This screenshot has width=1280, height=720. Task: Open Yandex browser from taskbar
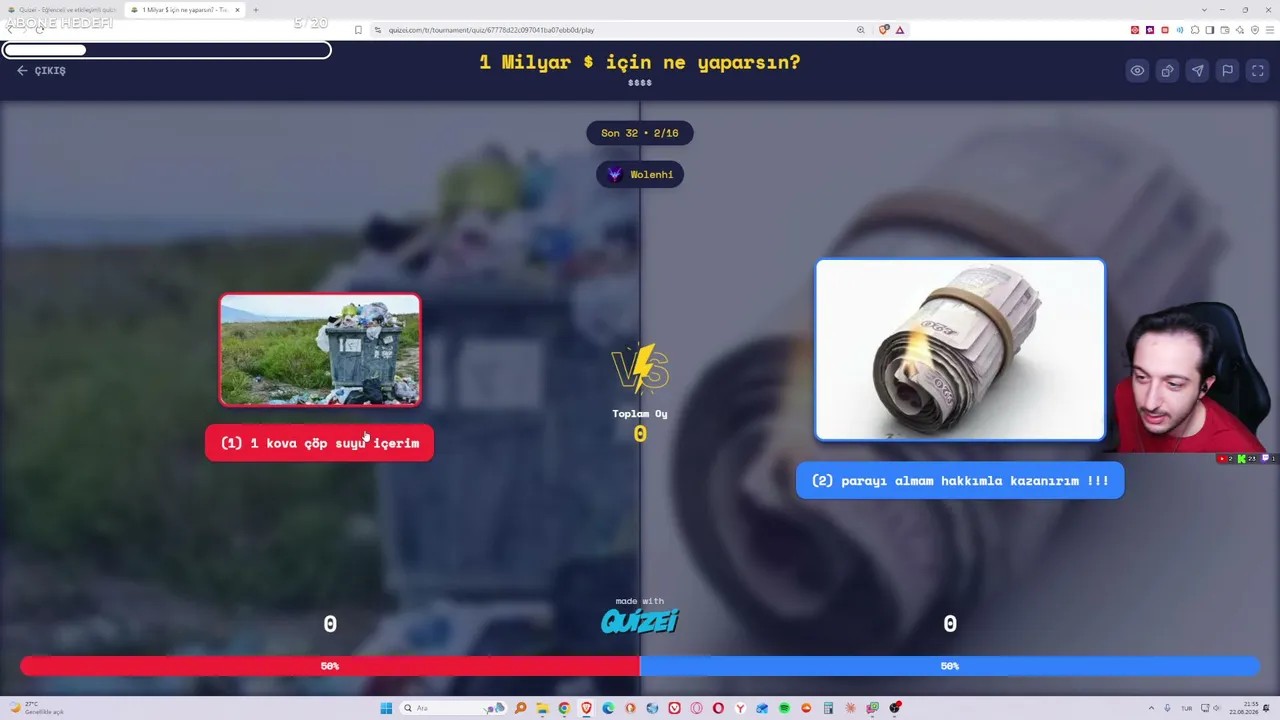point(740,708)
